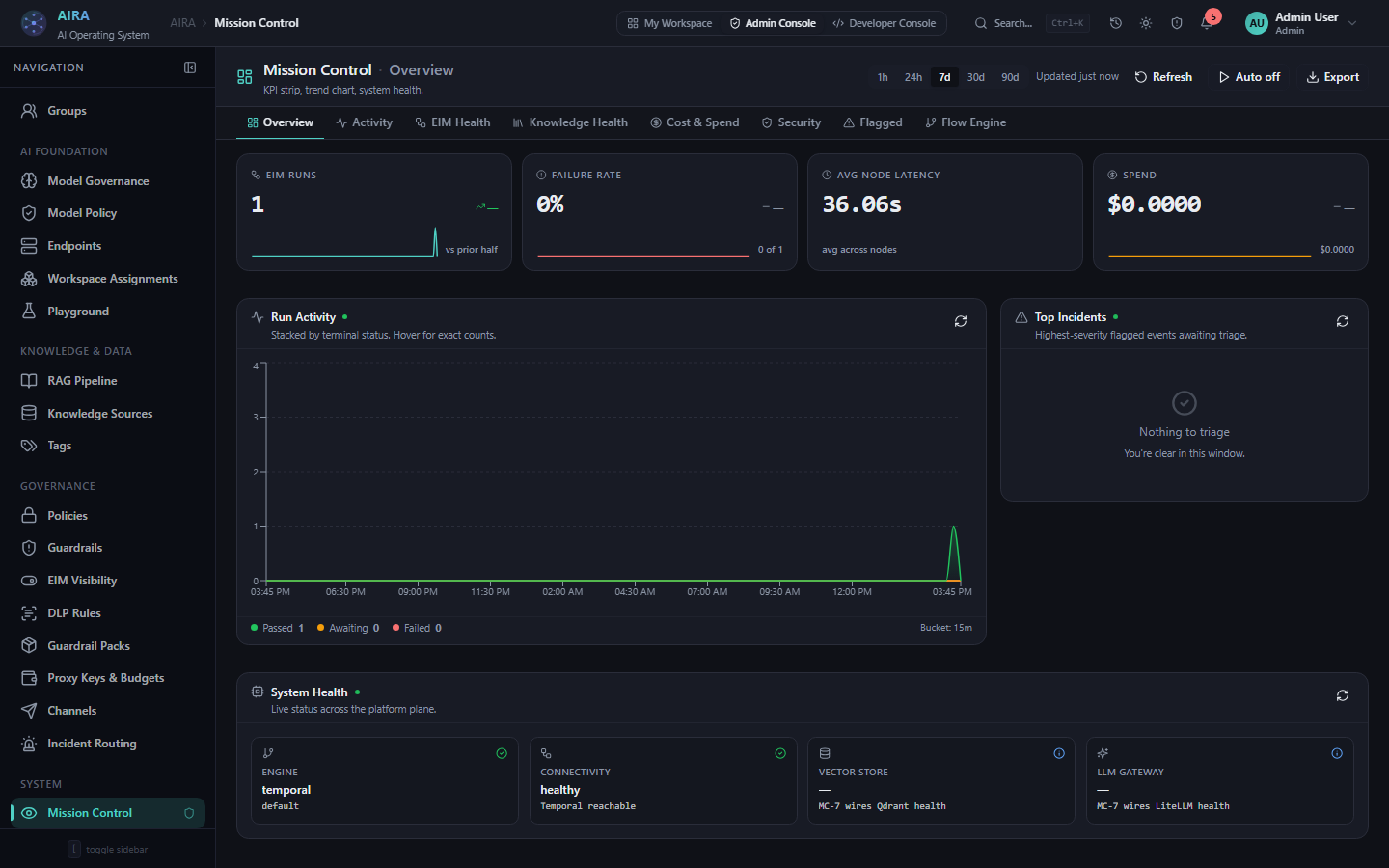Image resolution: width=1389 pixels, height=868 pixels.
Task: Select the 7d time range
Action: pyautogui.click(x=944, y=77)
